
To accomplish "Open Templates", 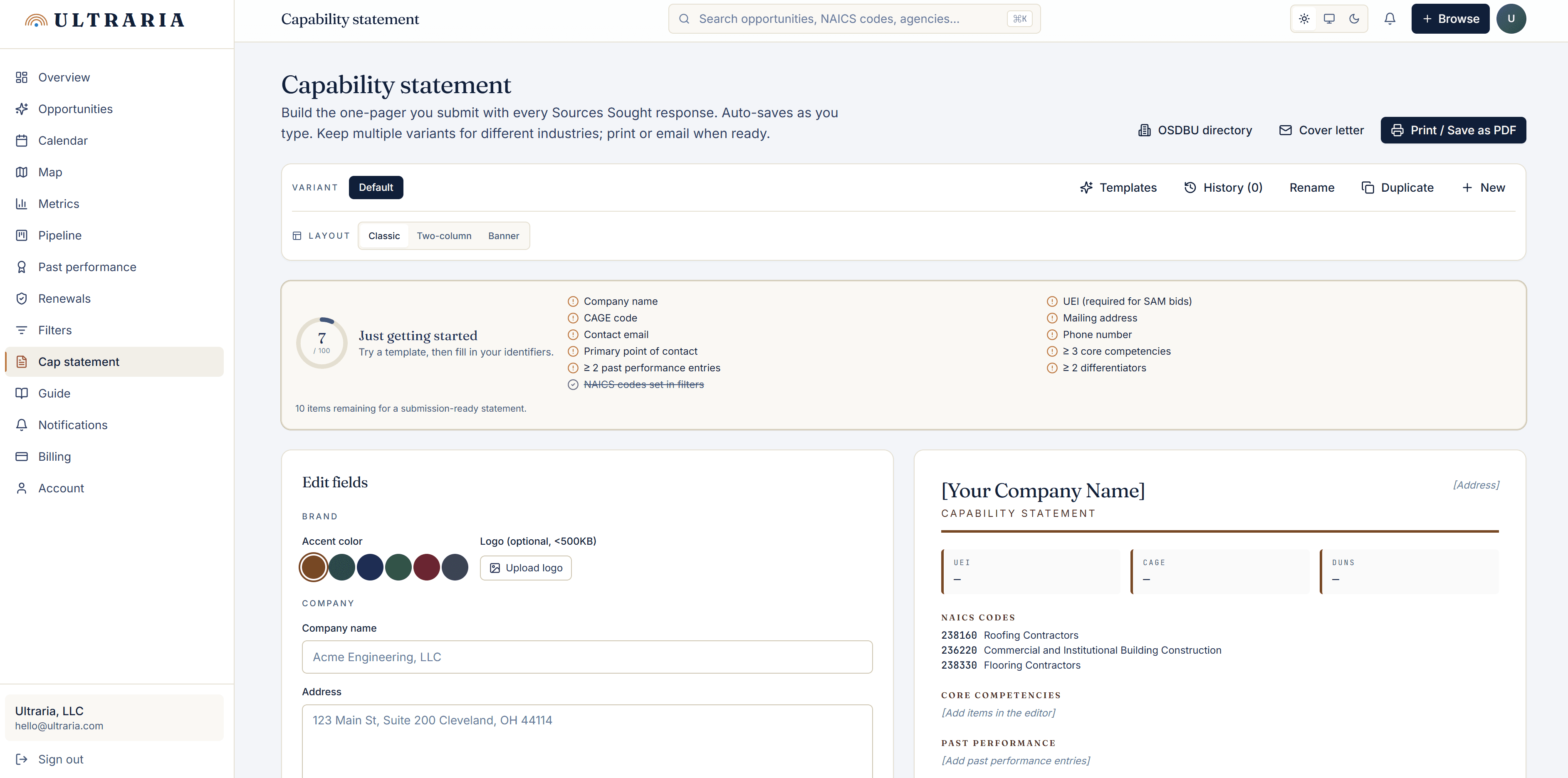I will tap(1118, 188).
